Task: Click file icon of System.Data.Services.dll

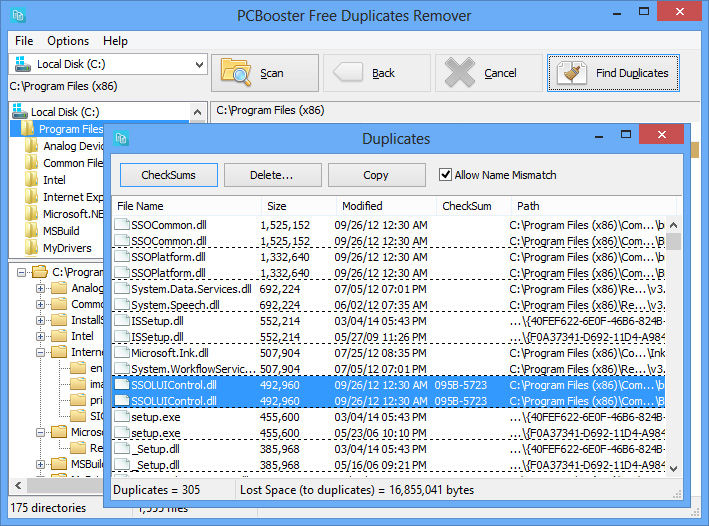Action: pyautogui.click(x=122, y=289)
